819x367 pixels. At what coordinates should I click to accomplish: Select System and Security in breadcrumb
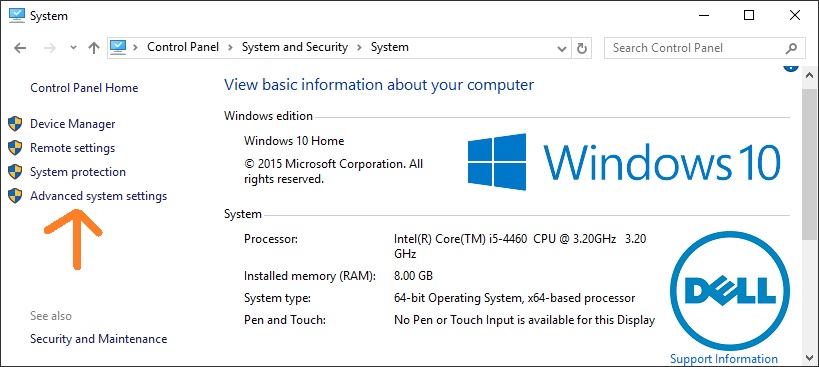(295, 47)
